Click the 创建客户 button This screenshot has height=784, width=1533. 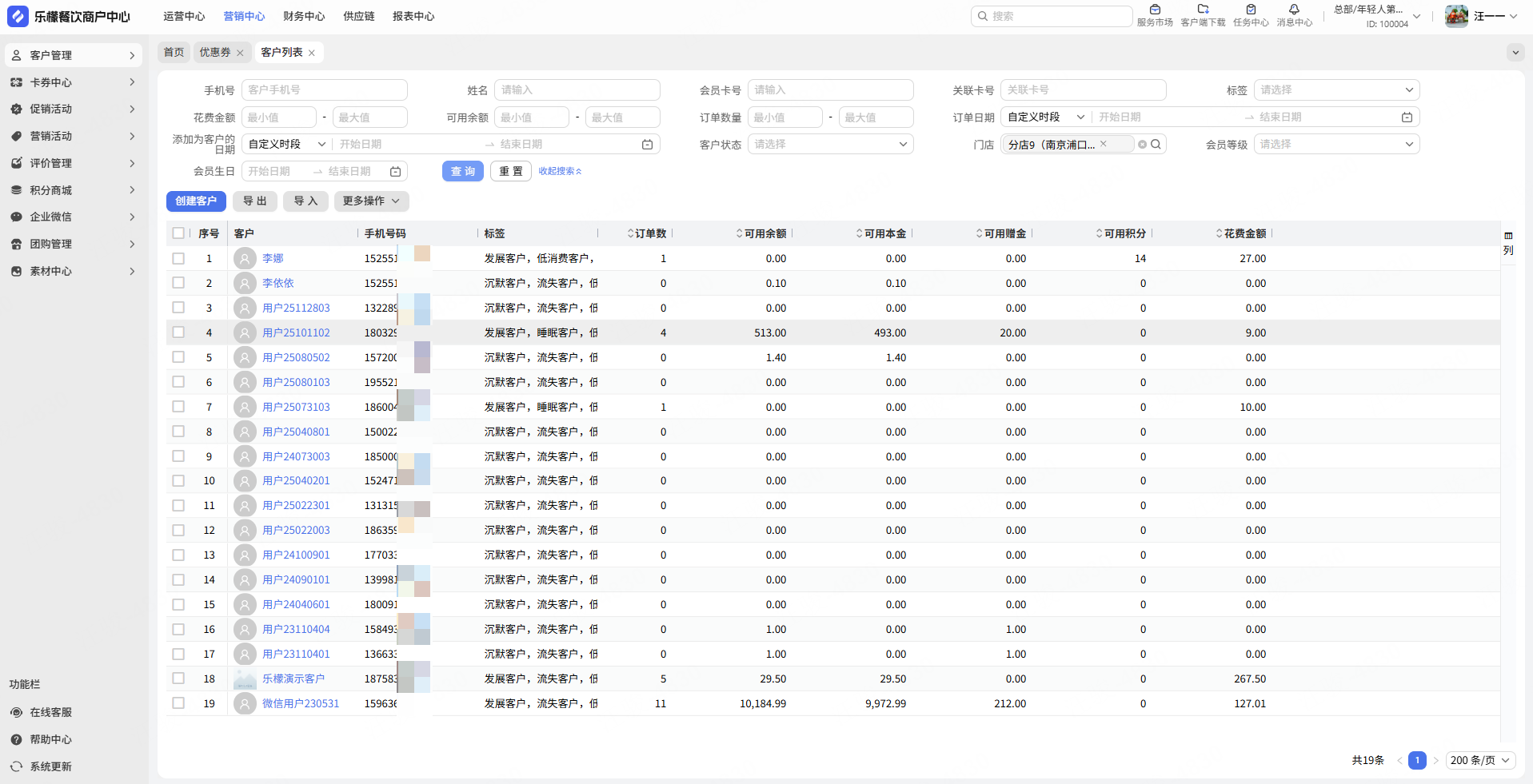[196, 201]
